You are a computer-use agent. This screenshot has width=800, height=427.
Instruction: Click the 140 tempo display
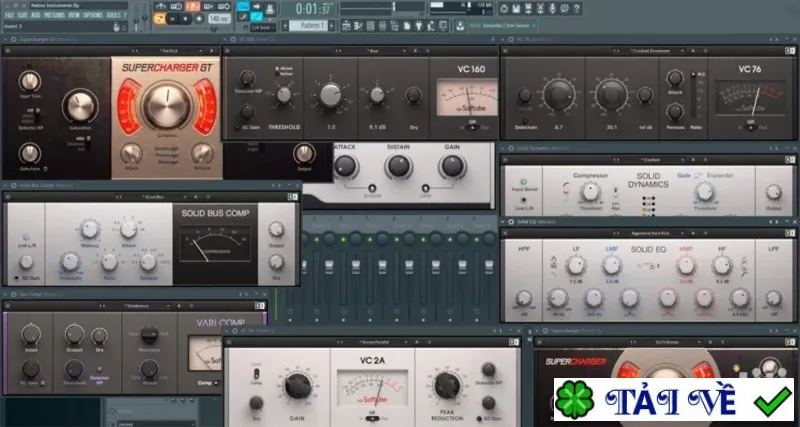219,18
